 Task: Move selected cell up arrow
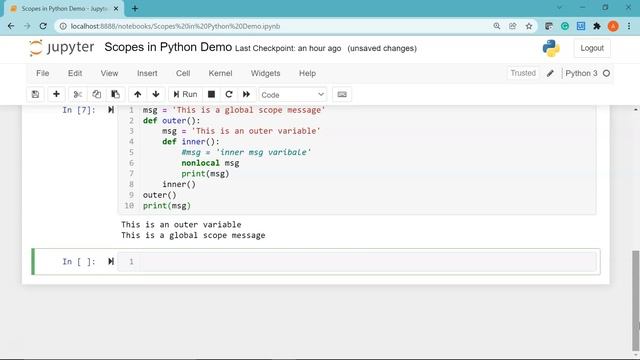[x=138, y=94]
